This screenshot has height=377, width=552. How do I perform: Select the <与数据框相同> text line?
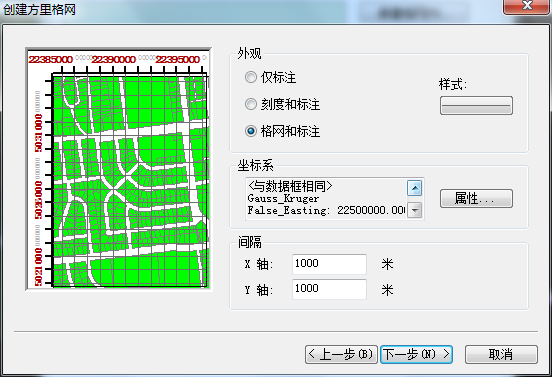tap(290, 186)
